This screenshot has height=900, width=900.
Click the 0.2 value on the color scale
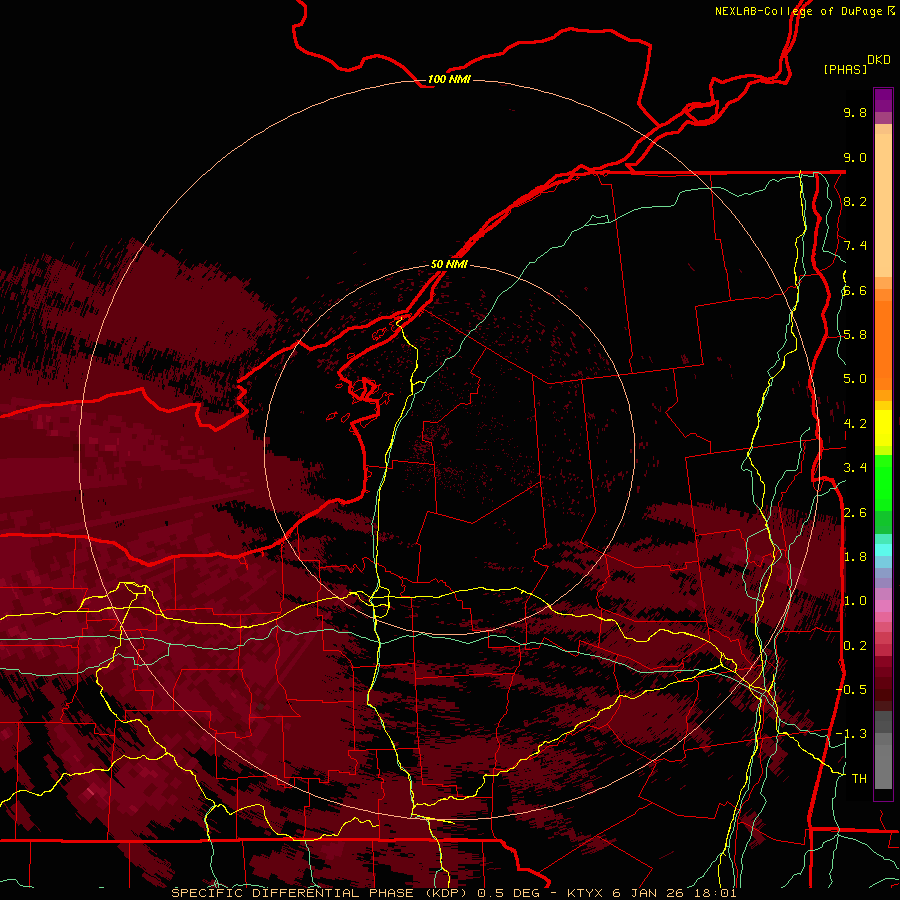(855, 646)
